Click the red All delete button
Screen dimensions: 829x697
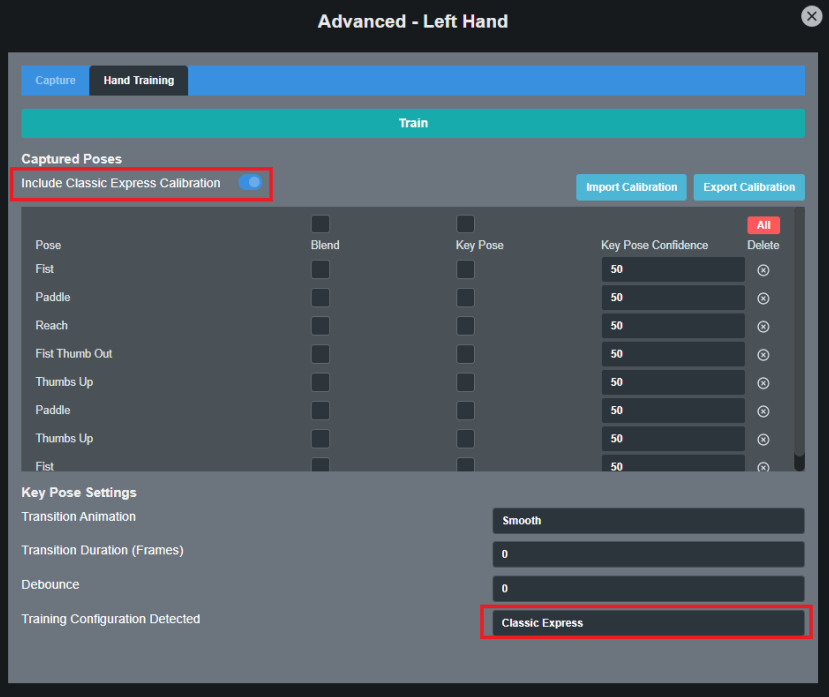(x=763, y=225)
